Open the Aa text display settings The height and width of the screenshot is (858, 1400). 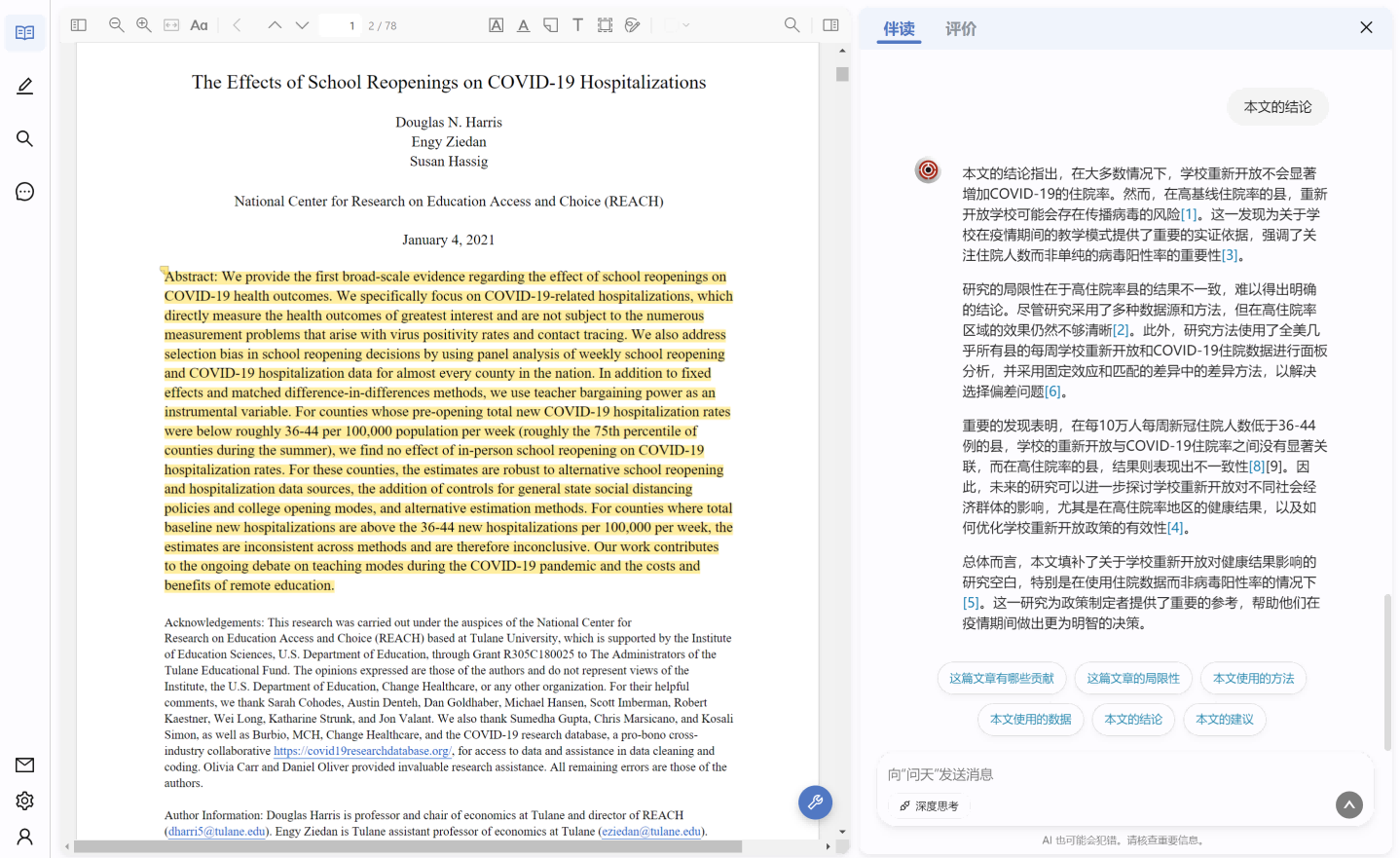point(199,25)
